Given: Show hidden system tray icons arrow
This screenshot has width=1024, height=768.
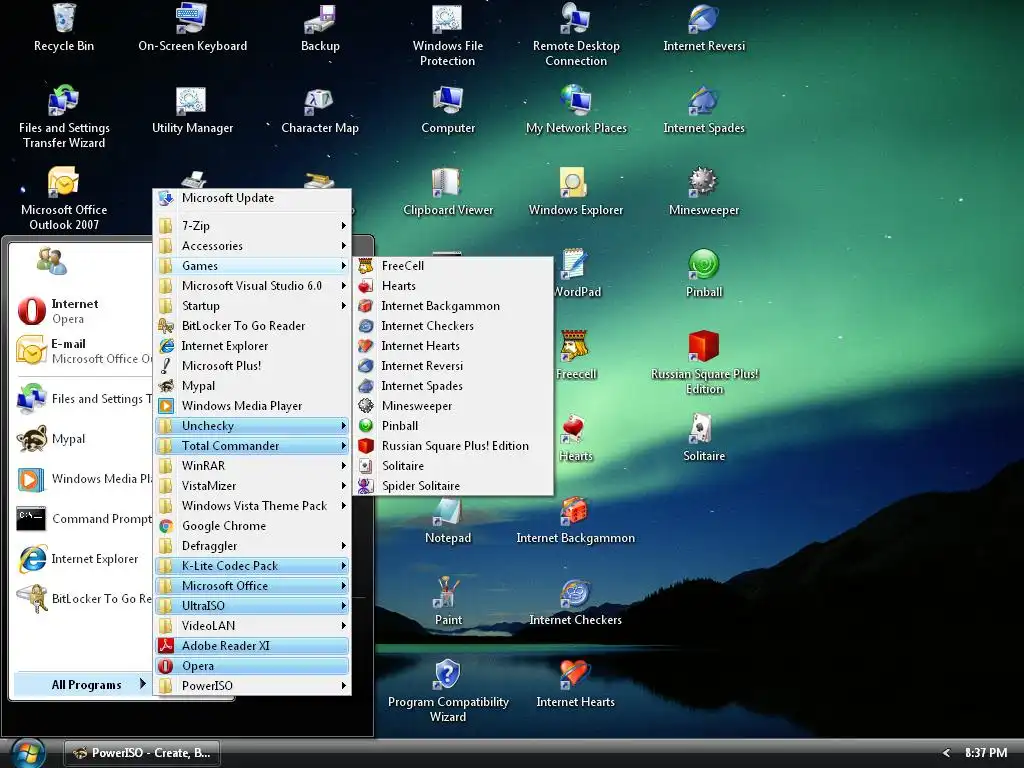Looking at the screenshot, I should click(946, 753).
